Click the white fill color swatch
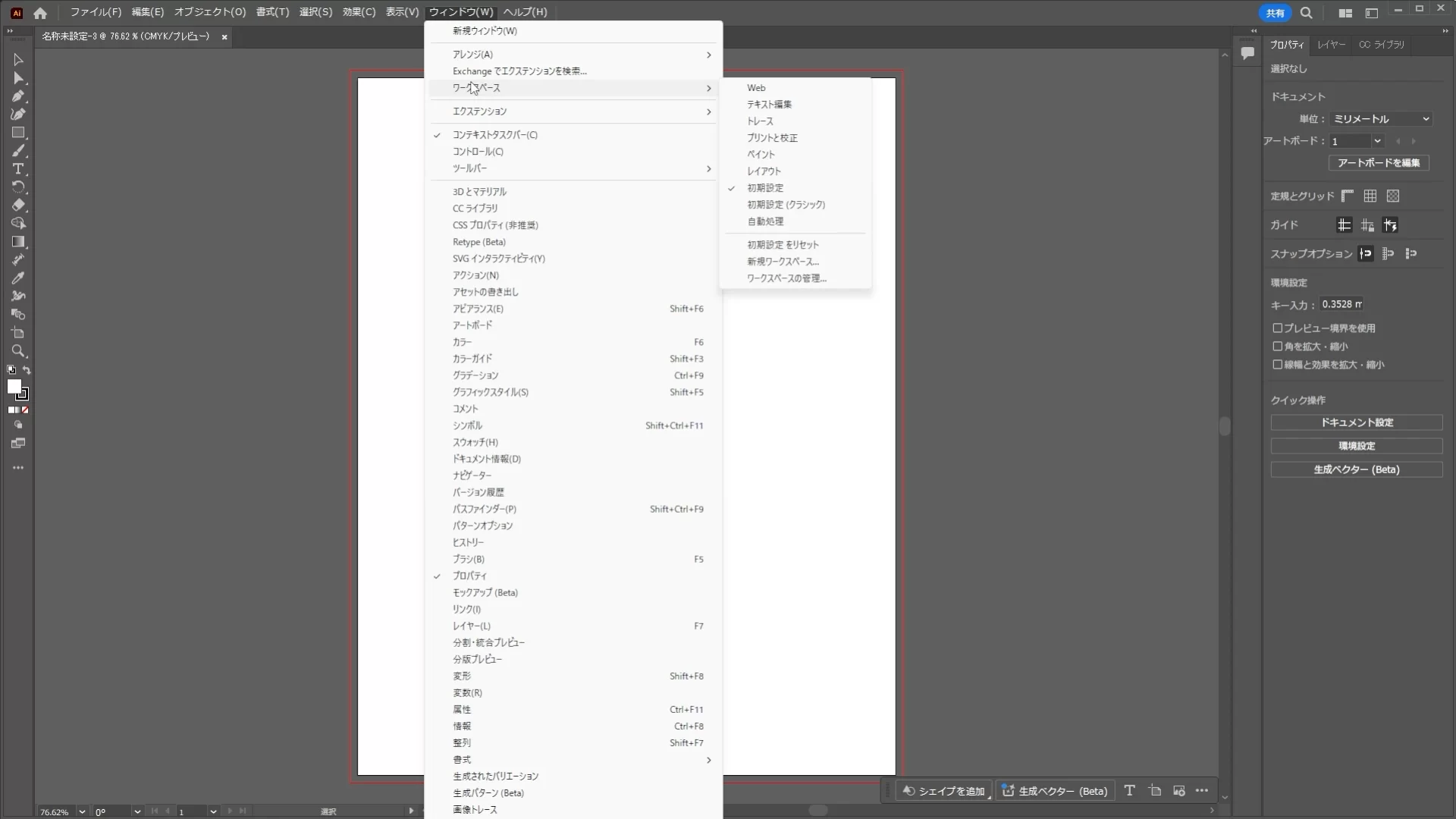This screenshot has width=1456, height=819. pyautogui.click(x=14, y=387)
